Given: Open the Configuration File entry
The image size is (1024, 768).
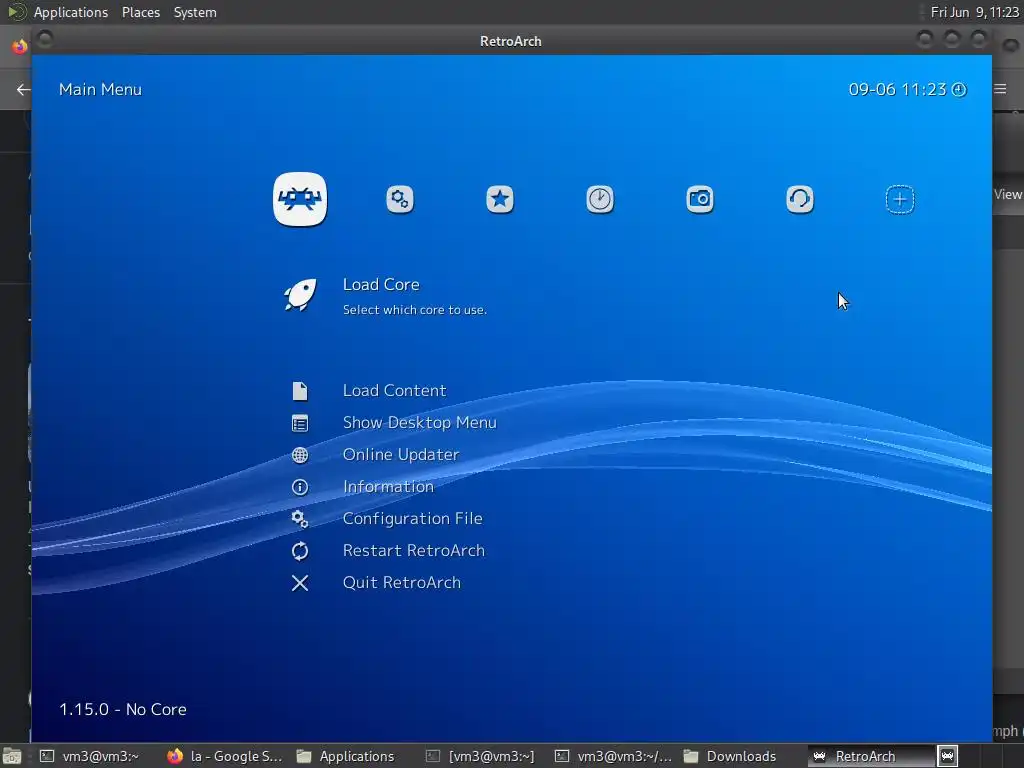Looking at the screenshot, I should [x=413, y=519].
